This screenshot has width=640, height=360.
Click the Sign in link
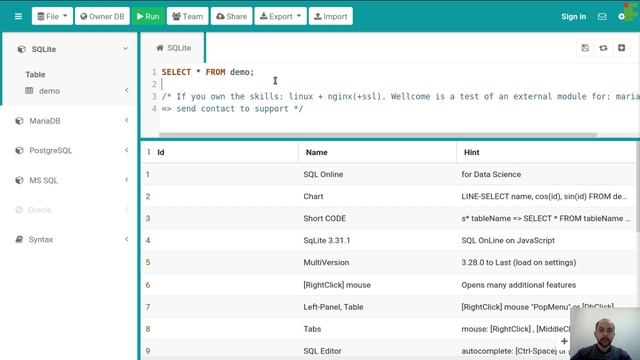tap(573, 17)
